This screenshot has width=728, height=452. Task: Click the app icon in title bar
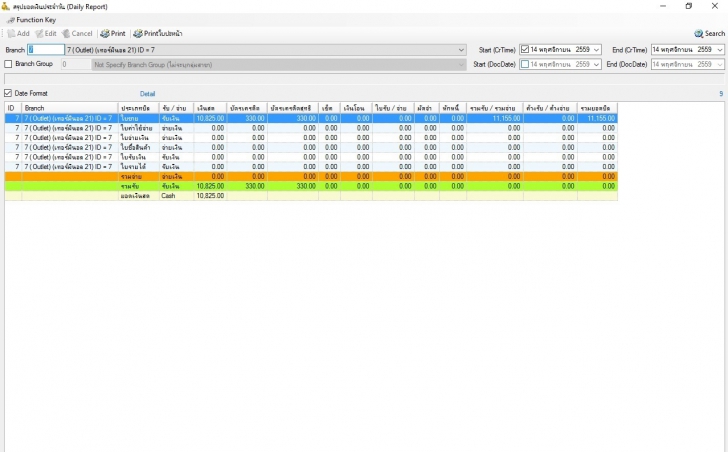[6, 6]
